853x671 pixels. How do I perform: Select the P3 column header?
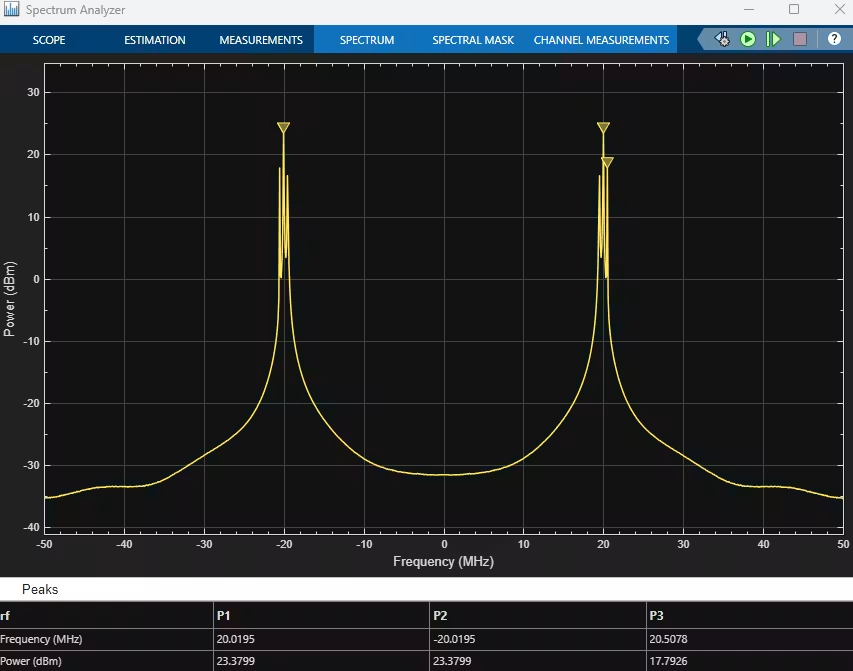(656, 615)
